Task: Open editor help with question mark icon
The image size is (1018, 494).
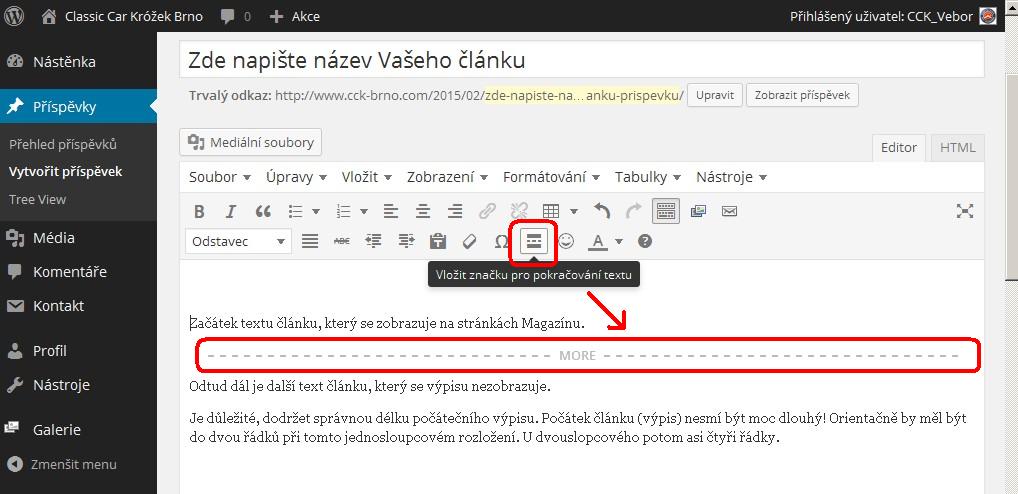Action: click(x=645, y=241)
